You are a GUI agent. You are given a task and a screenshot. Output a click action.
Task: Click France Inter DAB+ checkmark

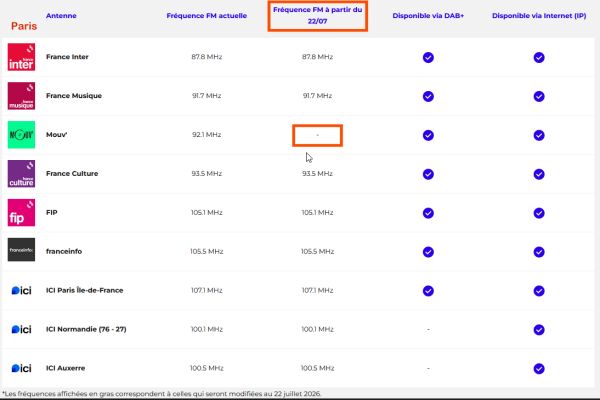coord(428,57)
